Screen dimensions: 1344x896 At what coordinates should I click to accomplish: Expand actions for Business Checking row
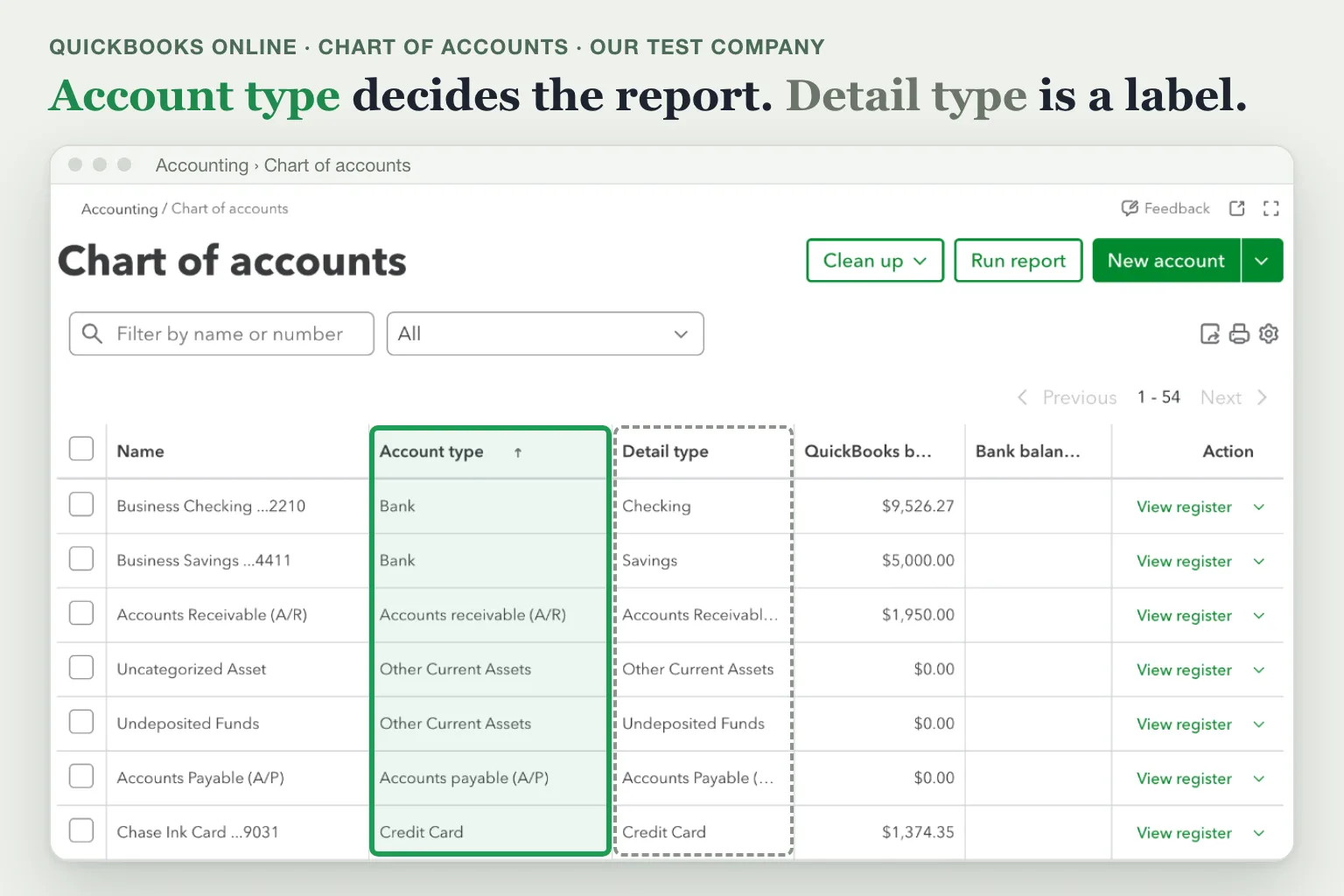coord(1259,507)
